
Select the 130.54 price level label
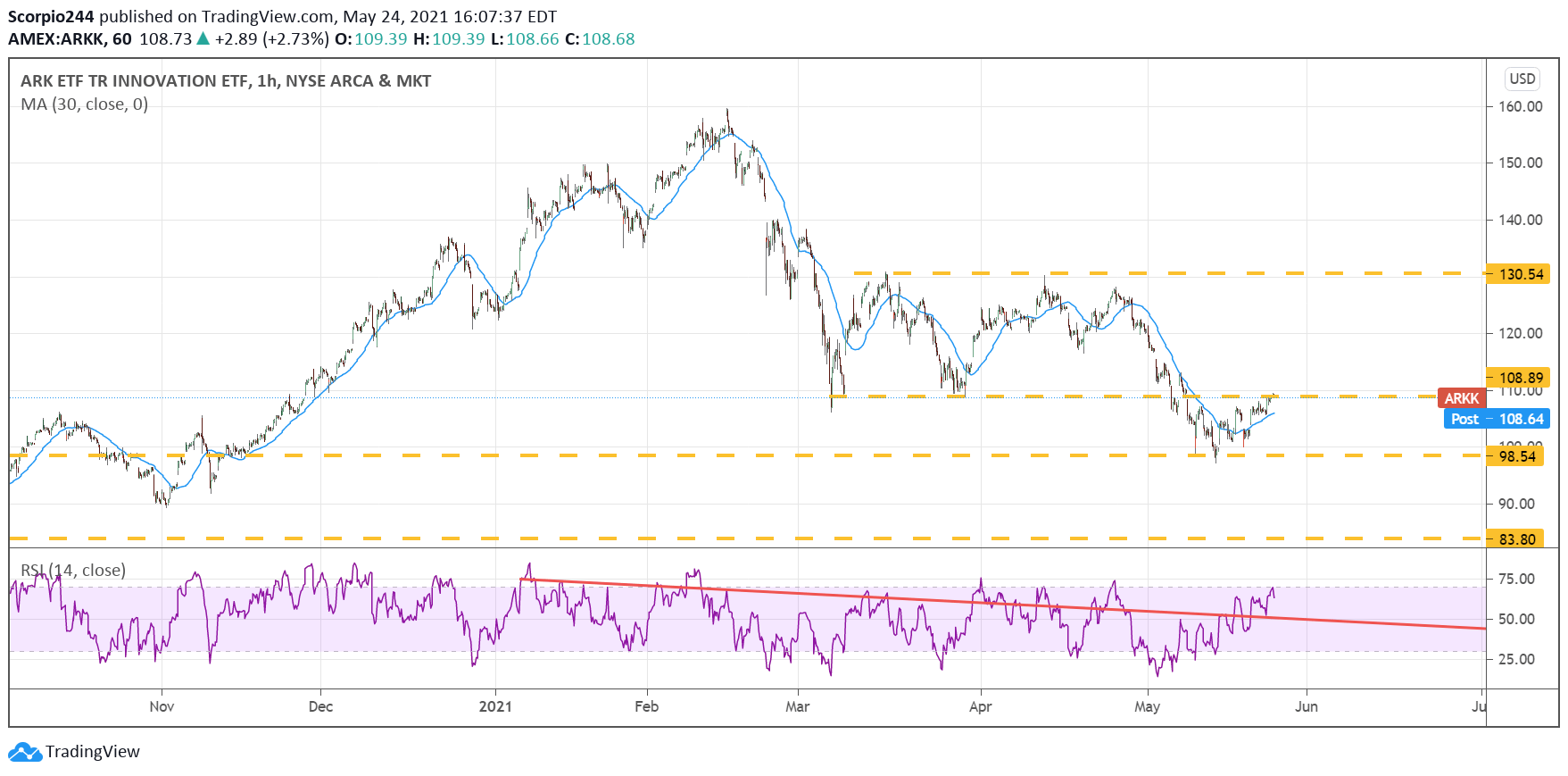click(1517, 274)
